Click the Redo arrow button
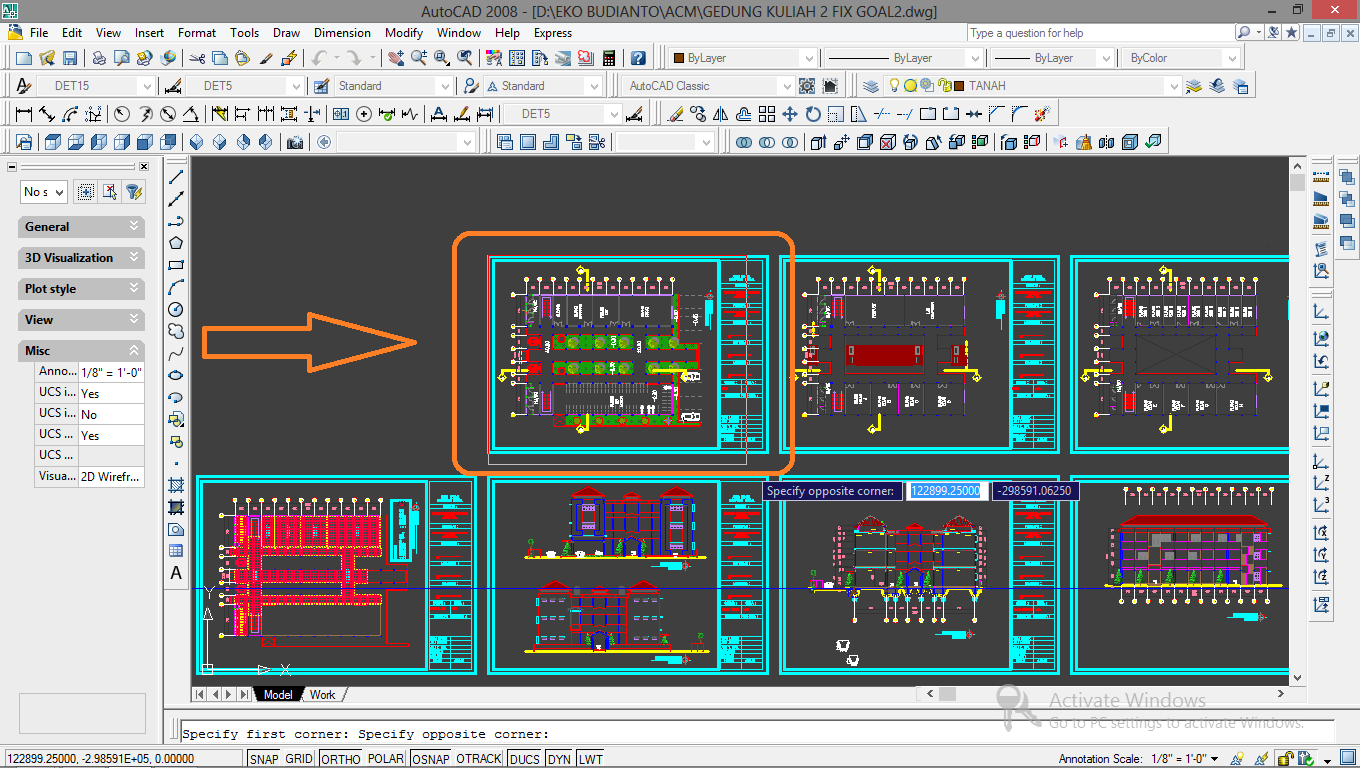The image size is (1360, 768). 354,58
